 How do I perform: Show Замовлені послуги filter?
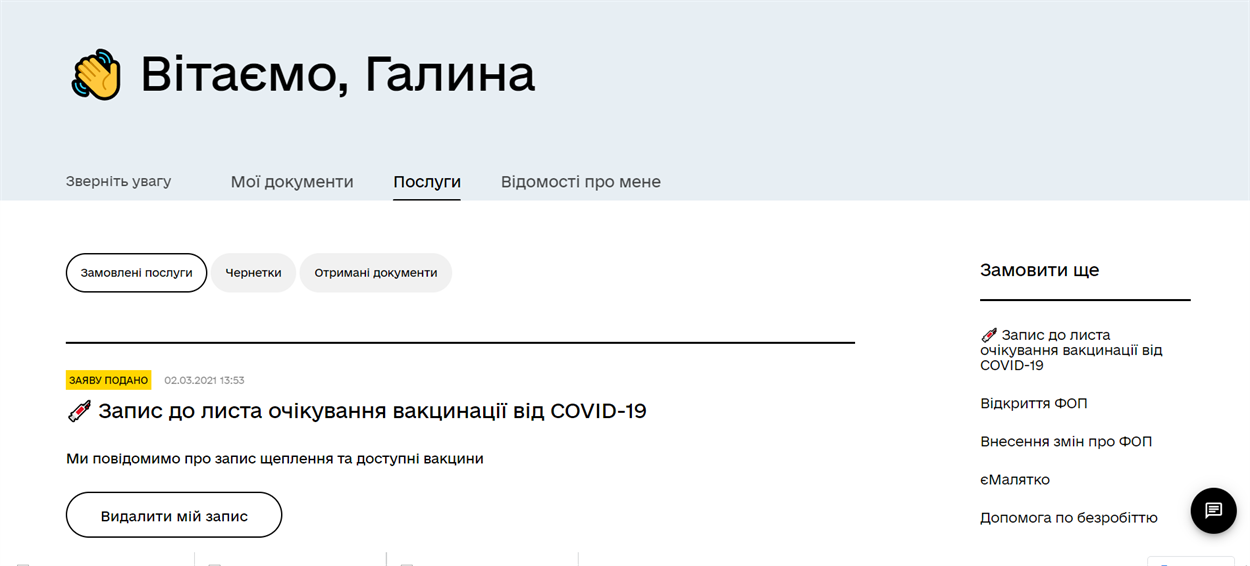tap(136, 273)
